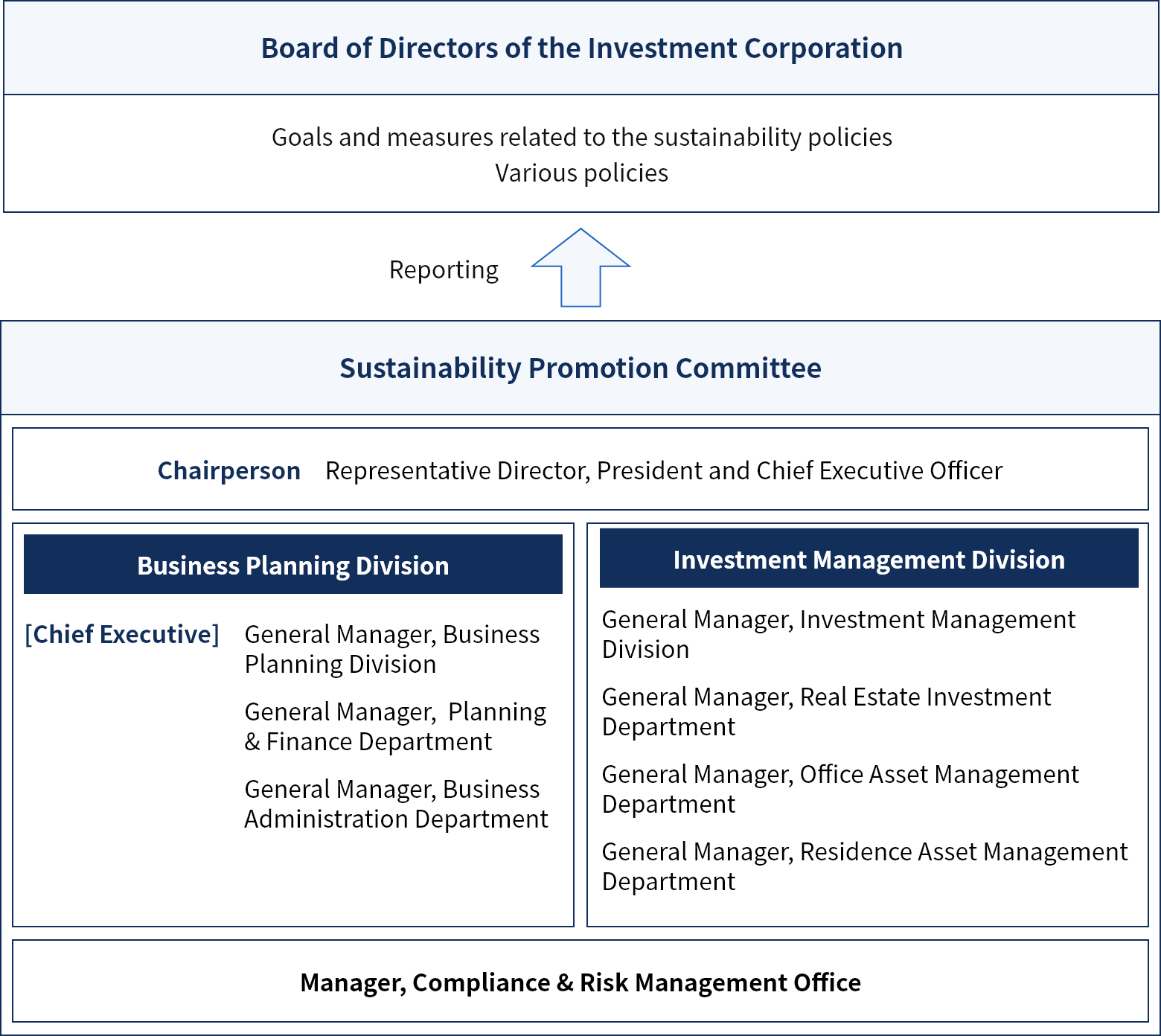Image resolution: width=1161 pixels, height=1036 pixels.
Task: Click the Sustainability Promotion Committee title
Action: tap(580, 368)
